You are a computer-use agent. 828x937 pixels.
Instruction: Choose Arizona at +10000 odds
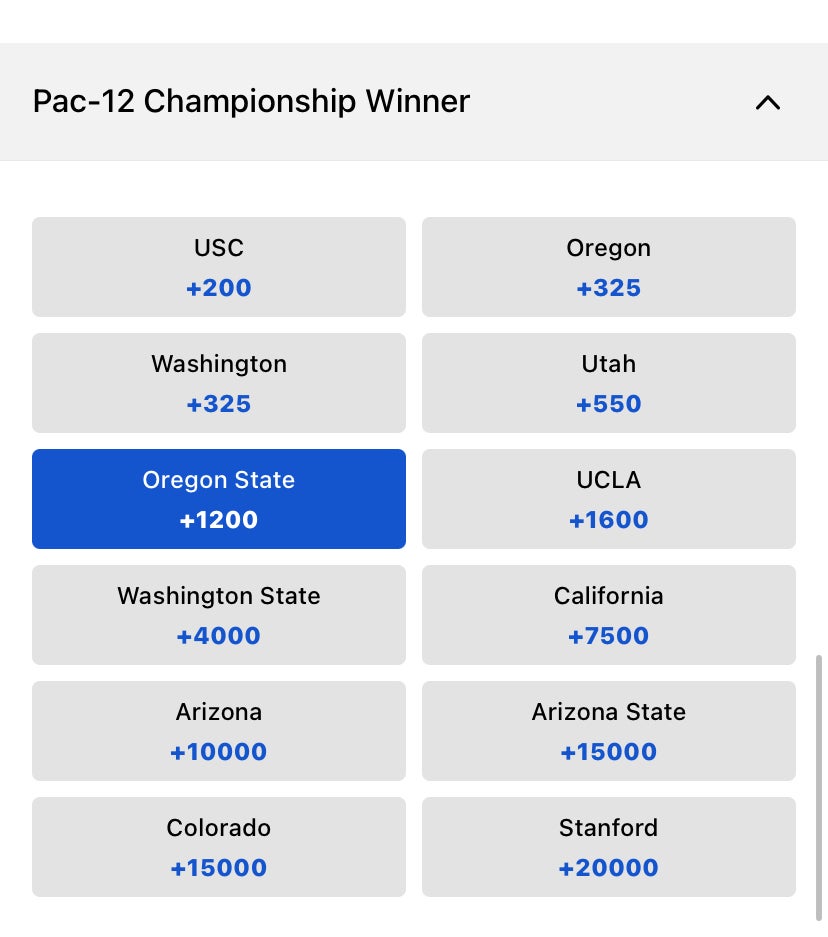pyautogui.click(x=219, y=731)
